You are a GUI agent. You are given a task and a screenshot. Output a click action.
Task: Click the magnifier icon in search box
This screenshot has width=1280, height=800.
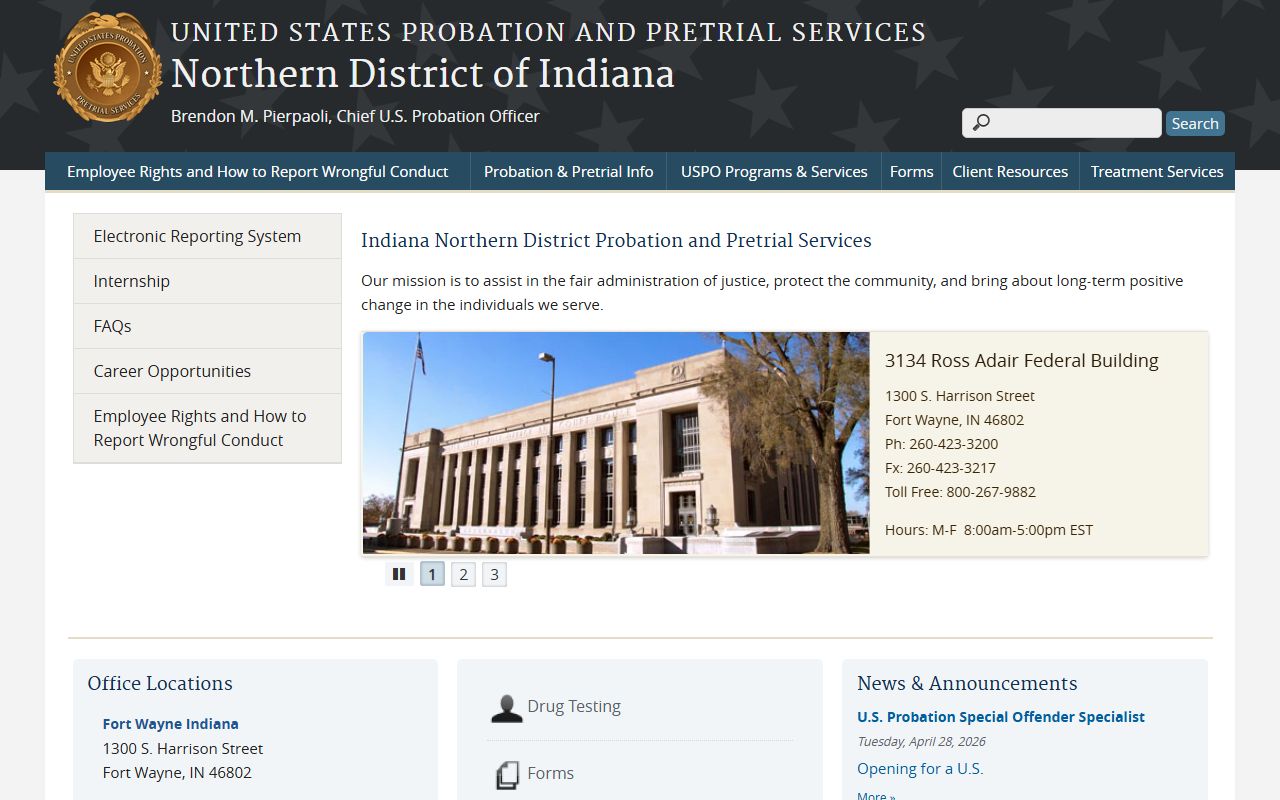(x=981, y=122)
